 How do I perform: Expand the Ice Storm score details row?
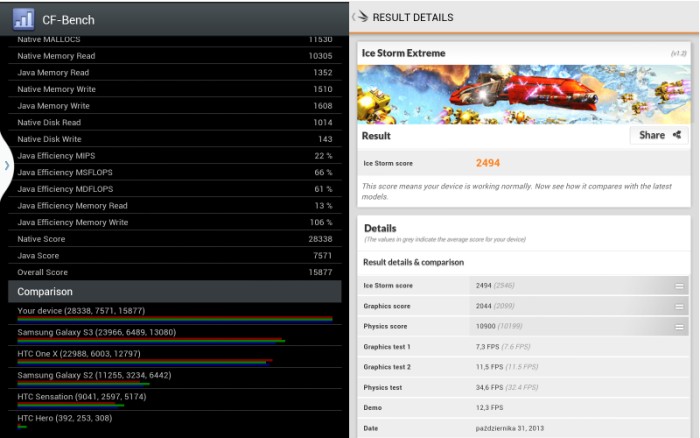pos(679,286)
